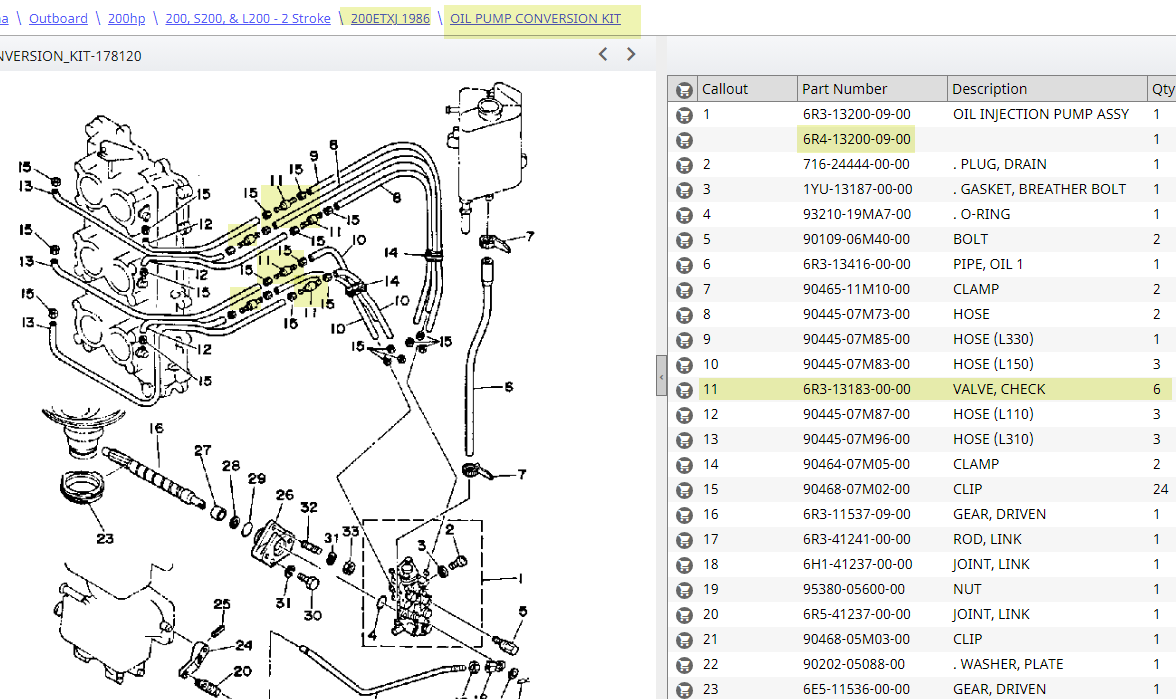Add BOLT 90109-06M40-00 to cart
The width and height of the screenshot is (1176, 699).
[683, 240]
